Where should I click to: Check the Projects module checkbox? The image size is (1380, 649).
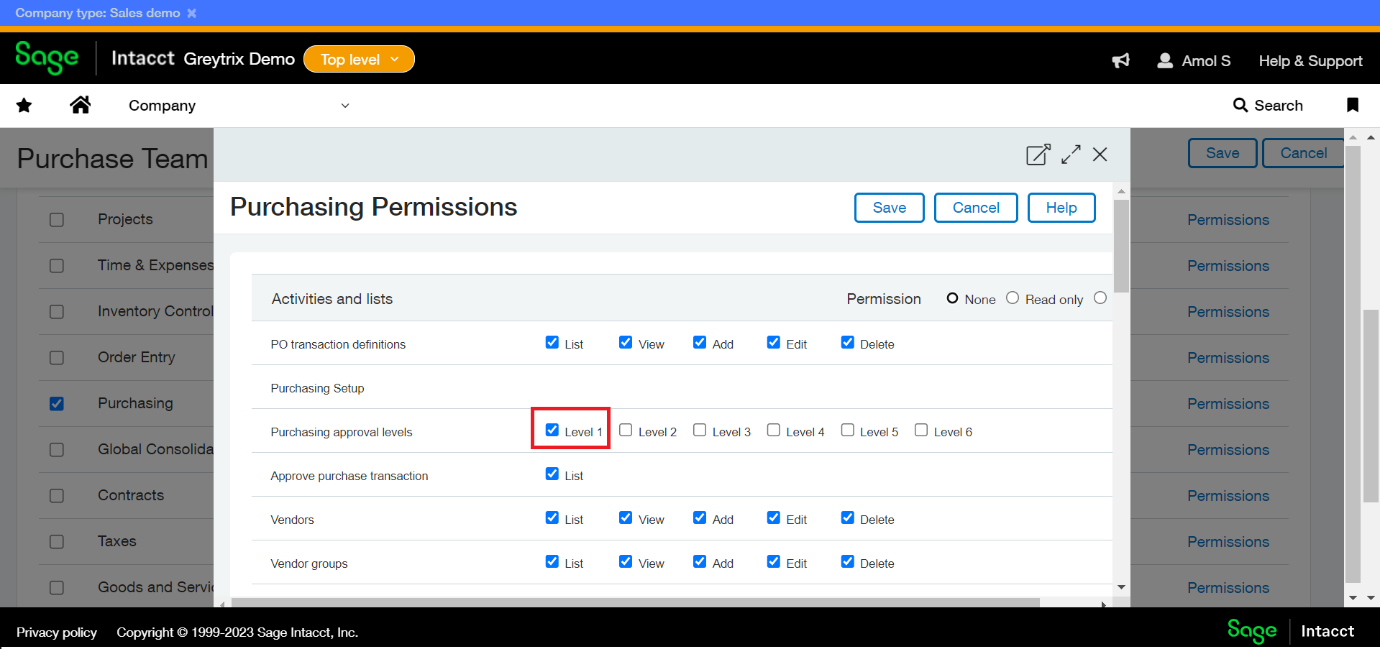(57, 220)
